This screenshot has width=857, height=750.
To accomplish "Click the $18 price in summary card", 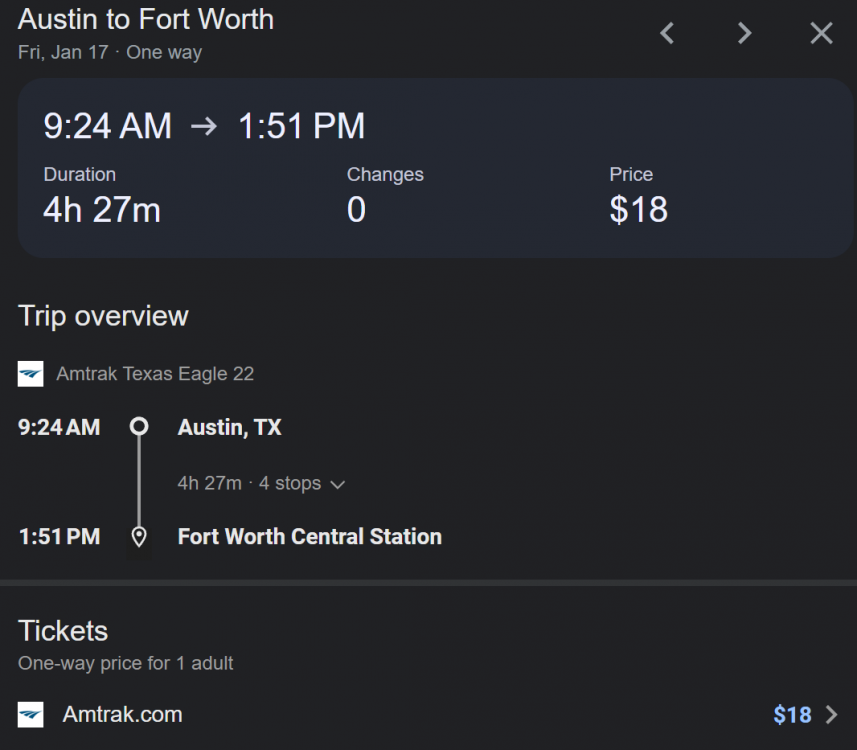I will (x=638, y=209).
